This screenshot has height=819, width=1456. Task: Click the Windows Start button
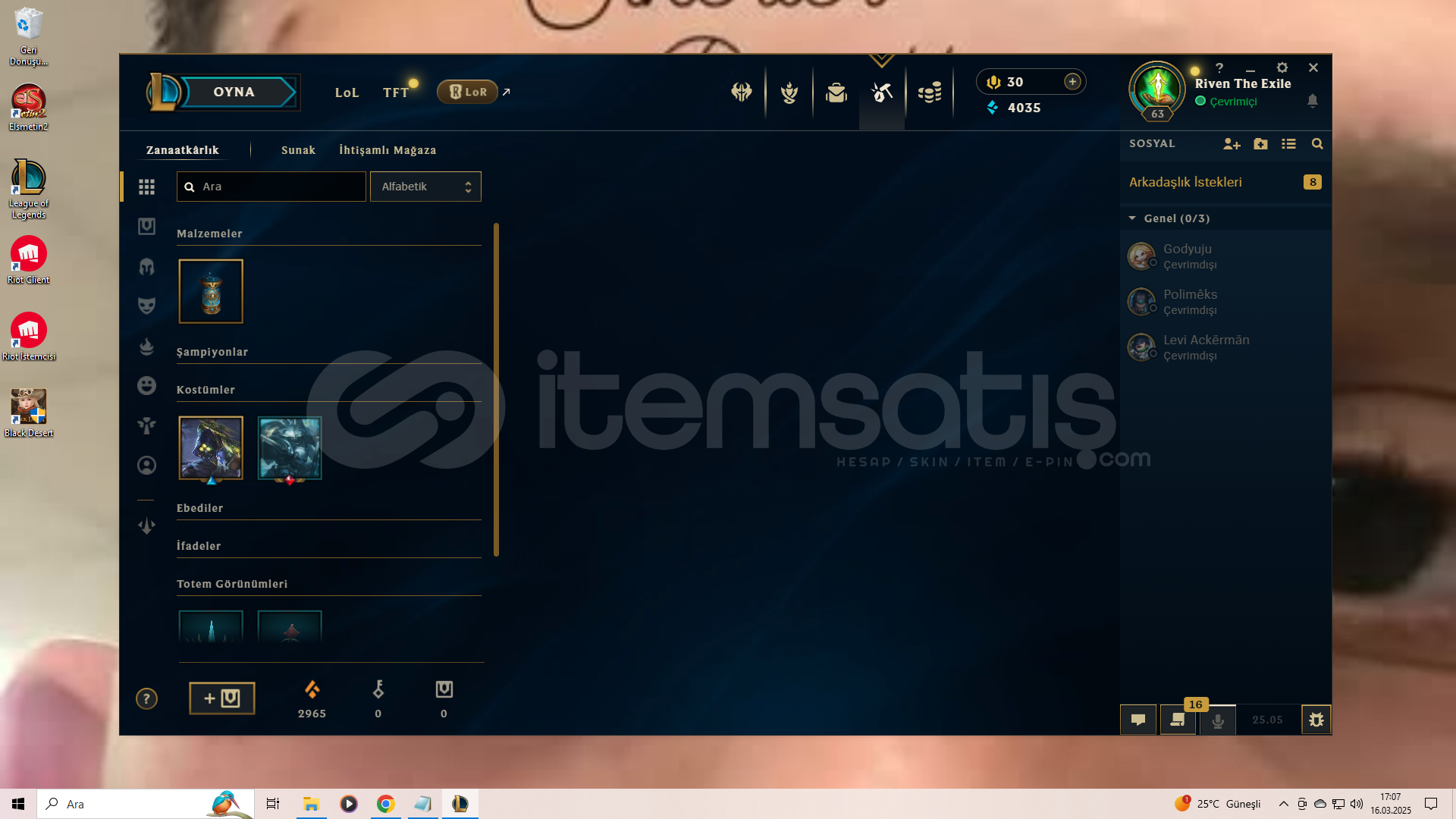point(18,804)
